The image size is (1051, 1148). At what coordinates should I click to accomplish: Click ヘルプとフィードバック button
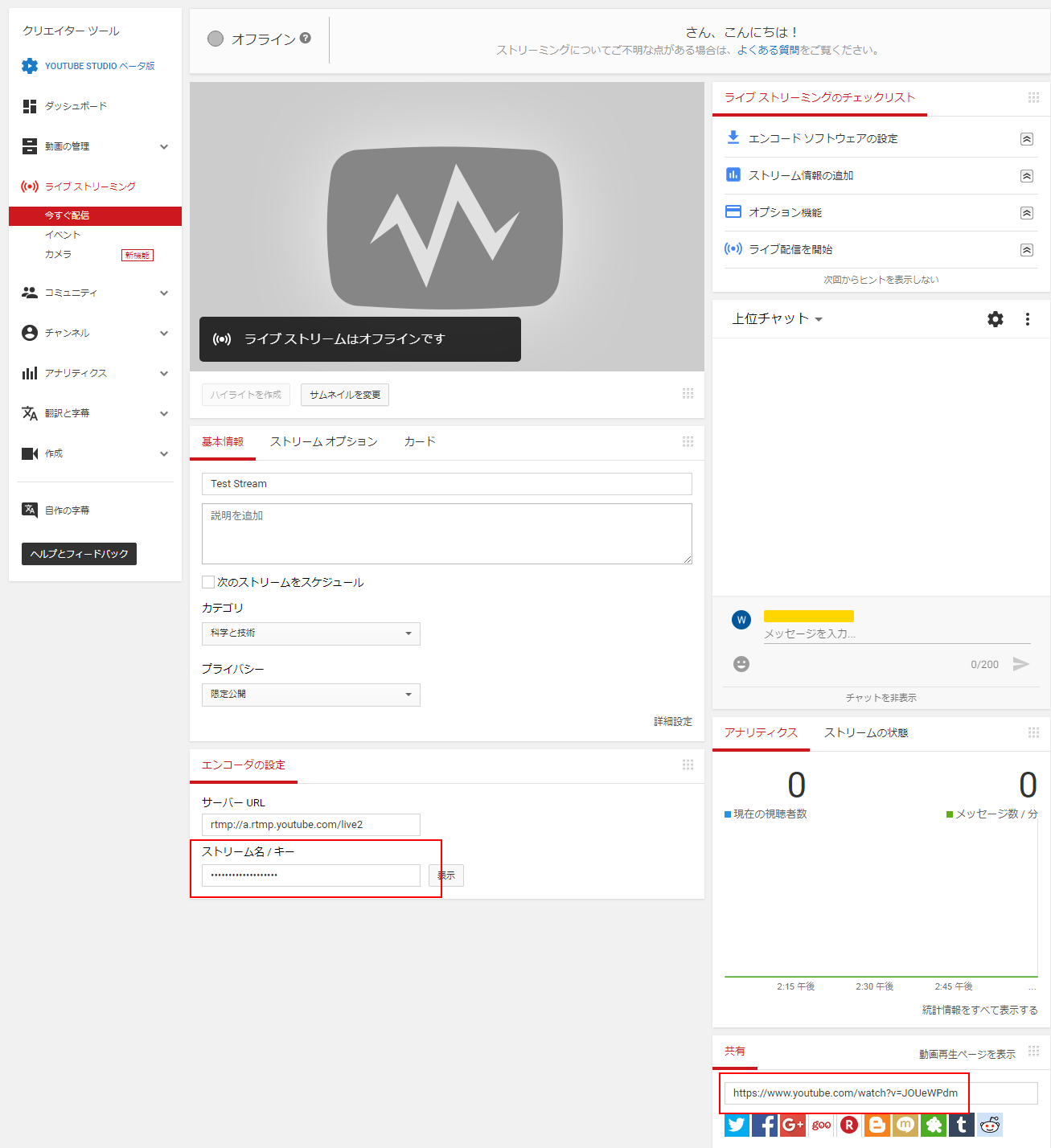[79, 554]
